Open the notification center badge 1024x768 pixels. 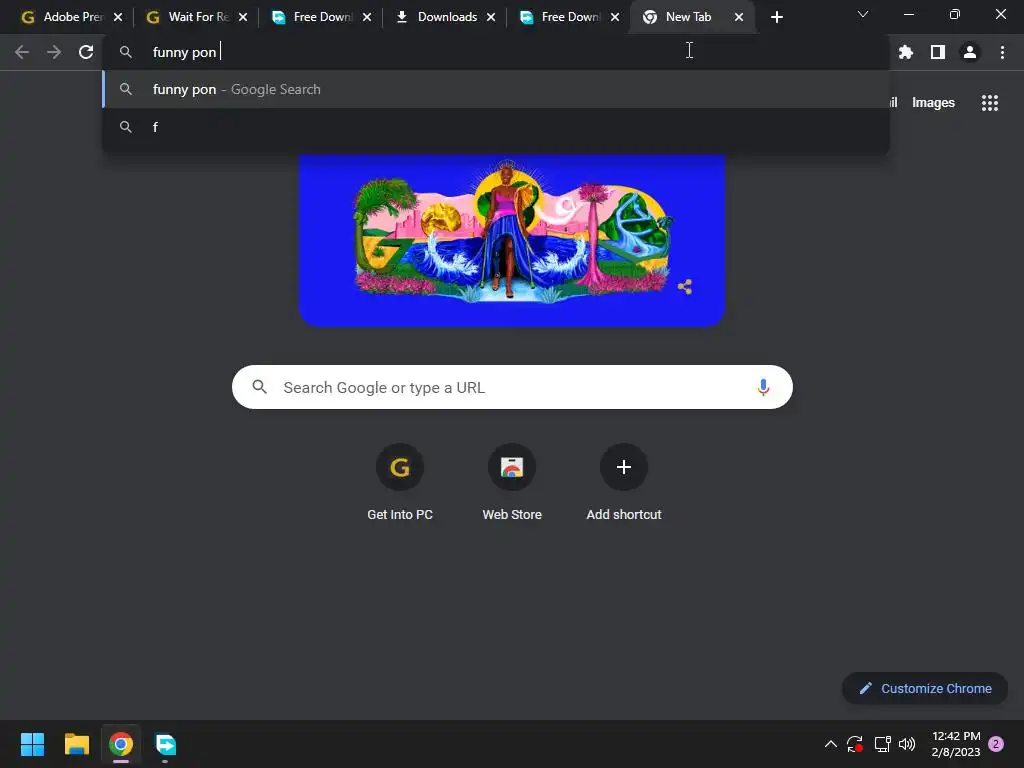[x=996, y=744]
